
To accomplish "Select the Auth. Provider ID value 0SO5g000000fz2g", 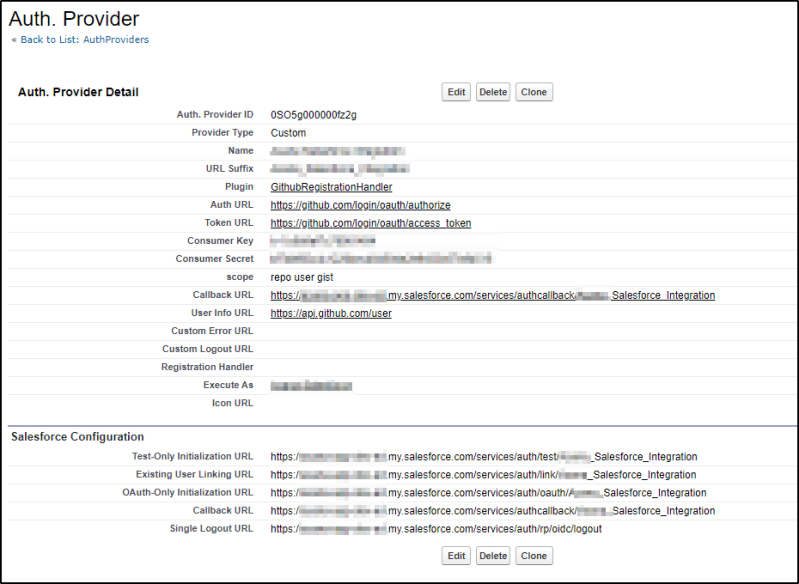I will click(313, 115).
